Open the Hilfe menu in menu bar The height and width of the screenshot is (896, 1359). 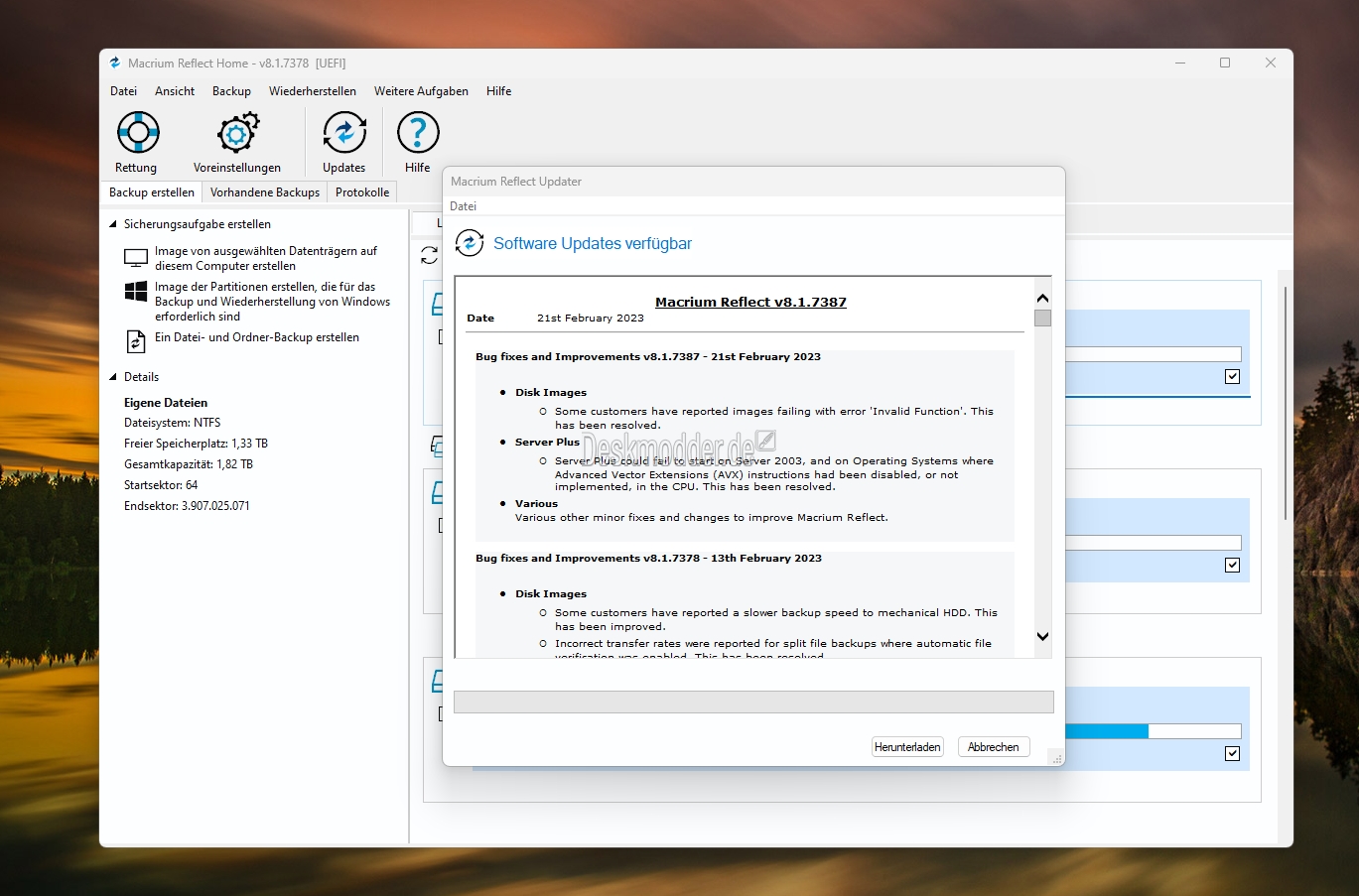499,91
